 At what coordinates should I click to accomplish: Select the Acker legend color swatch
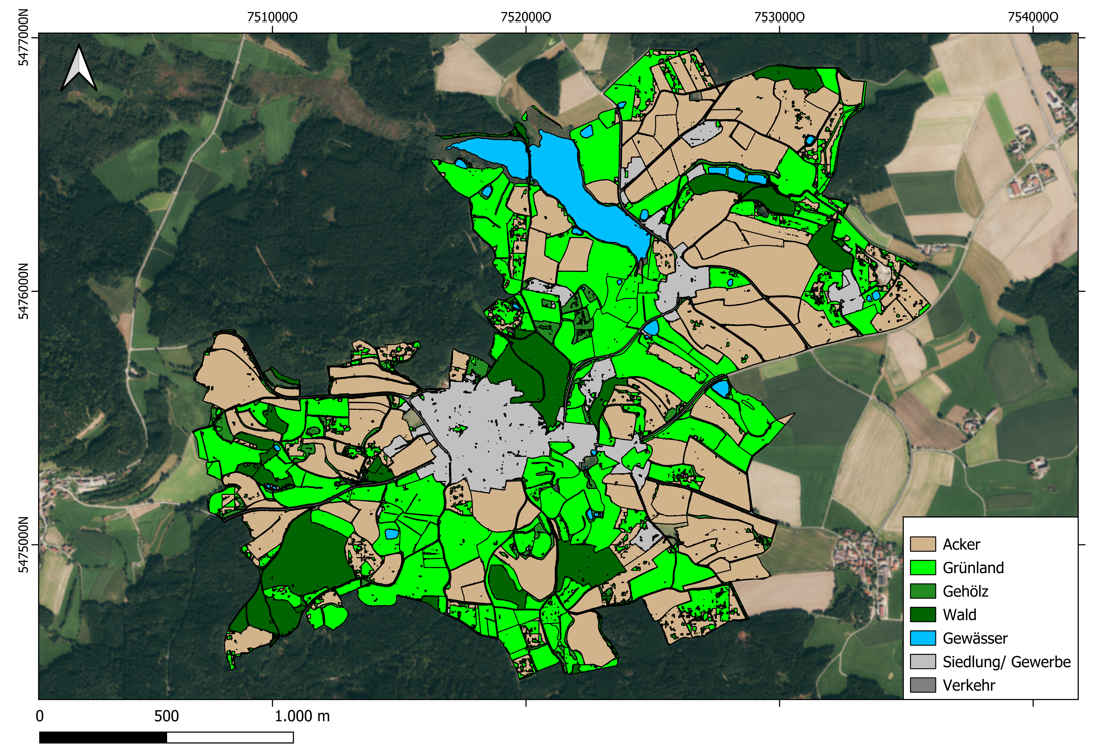(x=922, y=545)
